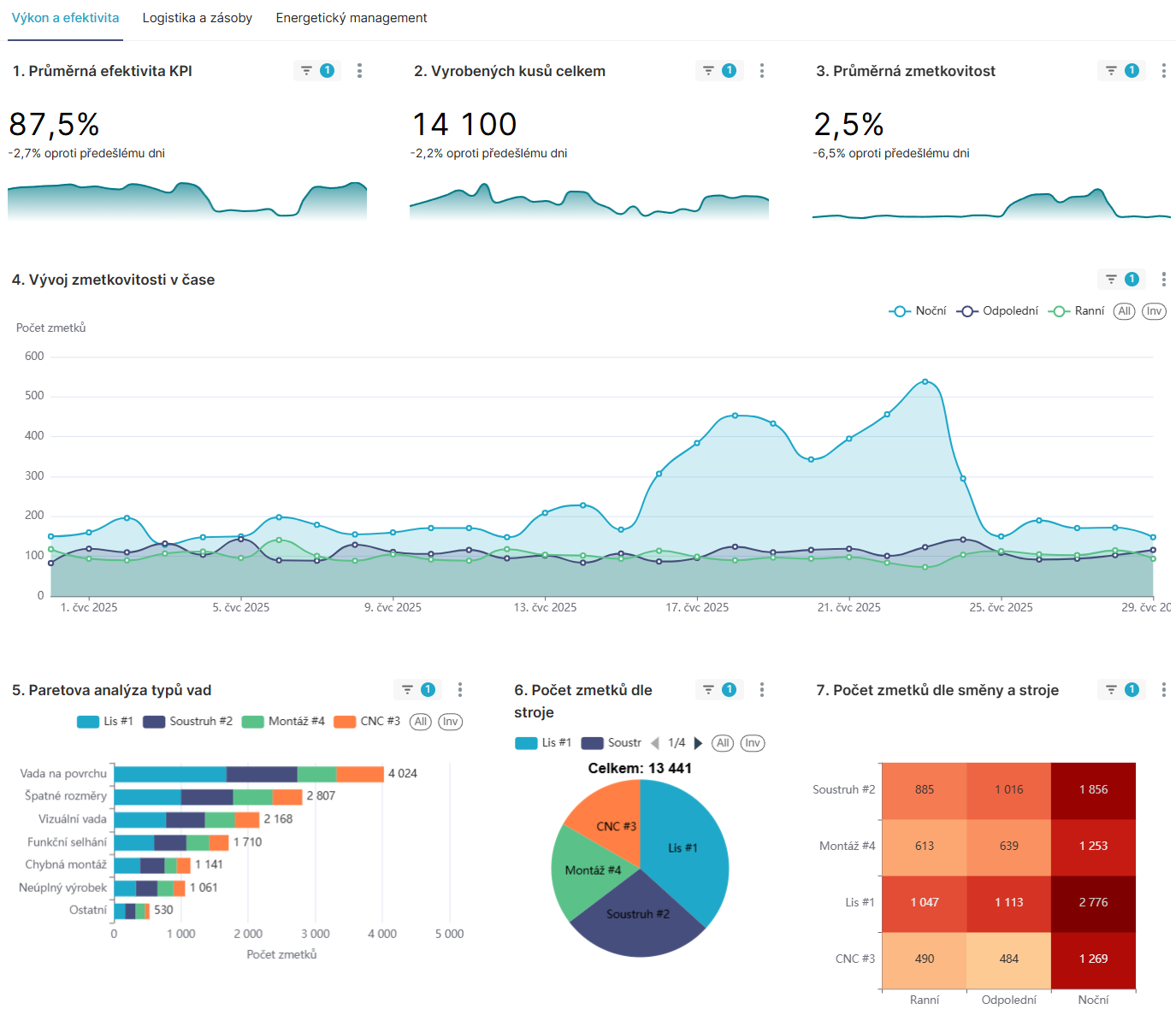
Task: Open options menu on Počet zmetků dle směny
Action: click(1163, 689)
